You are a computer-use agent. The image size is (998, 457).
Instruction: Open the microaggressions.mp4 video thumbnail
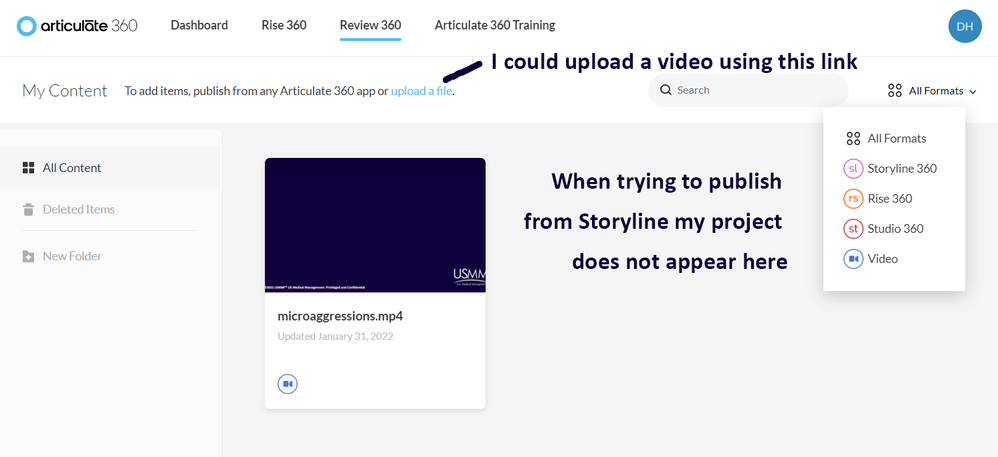[x=375, y=225]
